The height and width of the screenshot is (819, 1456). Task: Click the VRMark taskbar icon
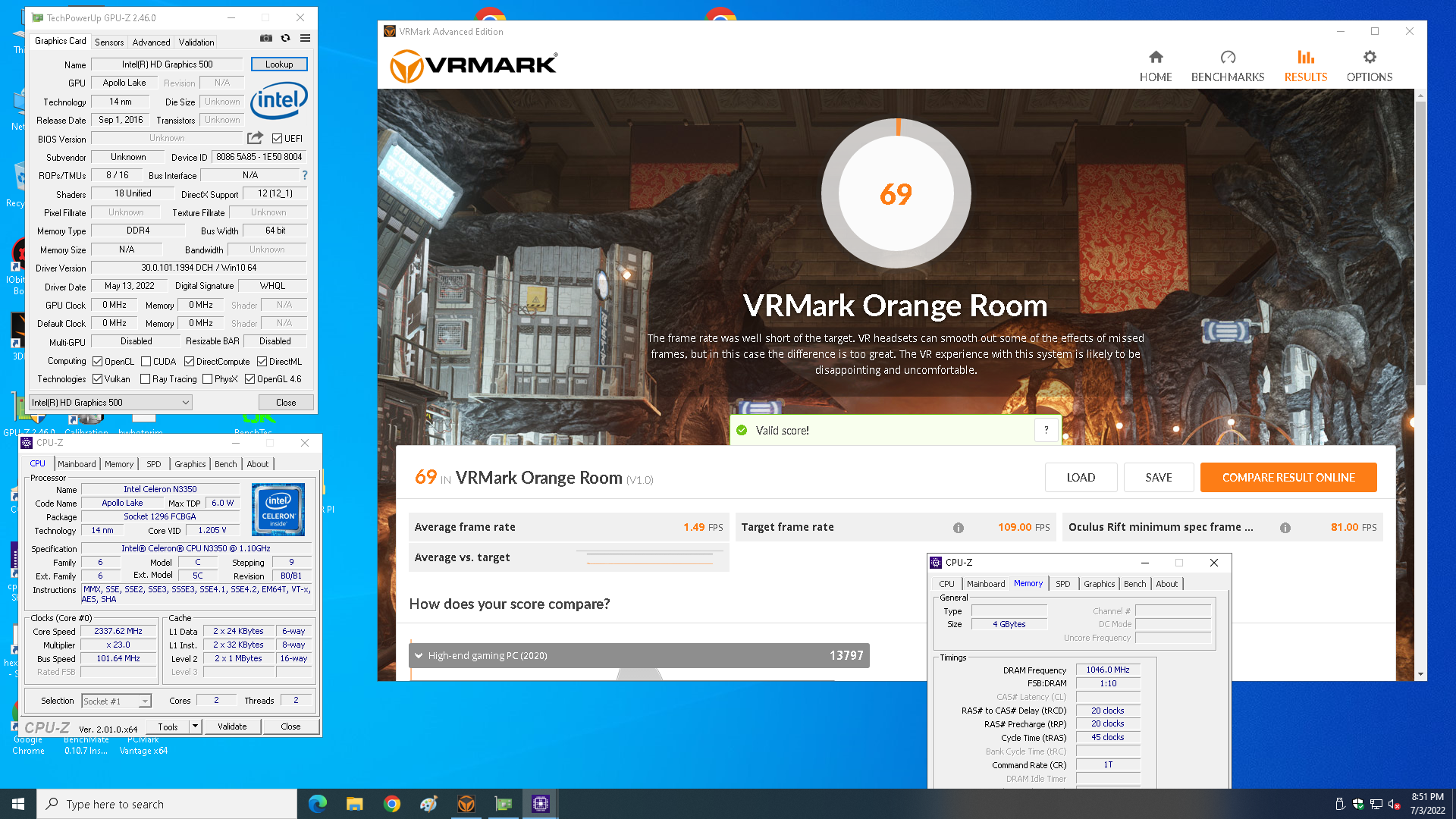(466, 804)
